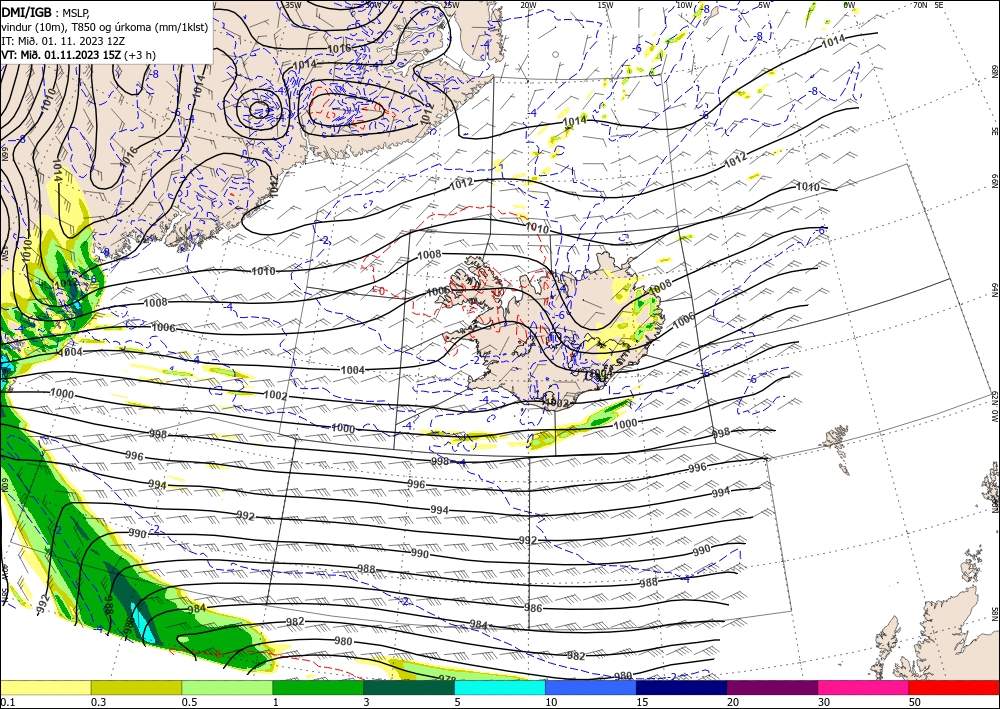Viewport: 1000px width, 709px height.
Task: Click the '30' legend value
Action: tap(824, 702)
